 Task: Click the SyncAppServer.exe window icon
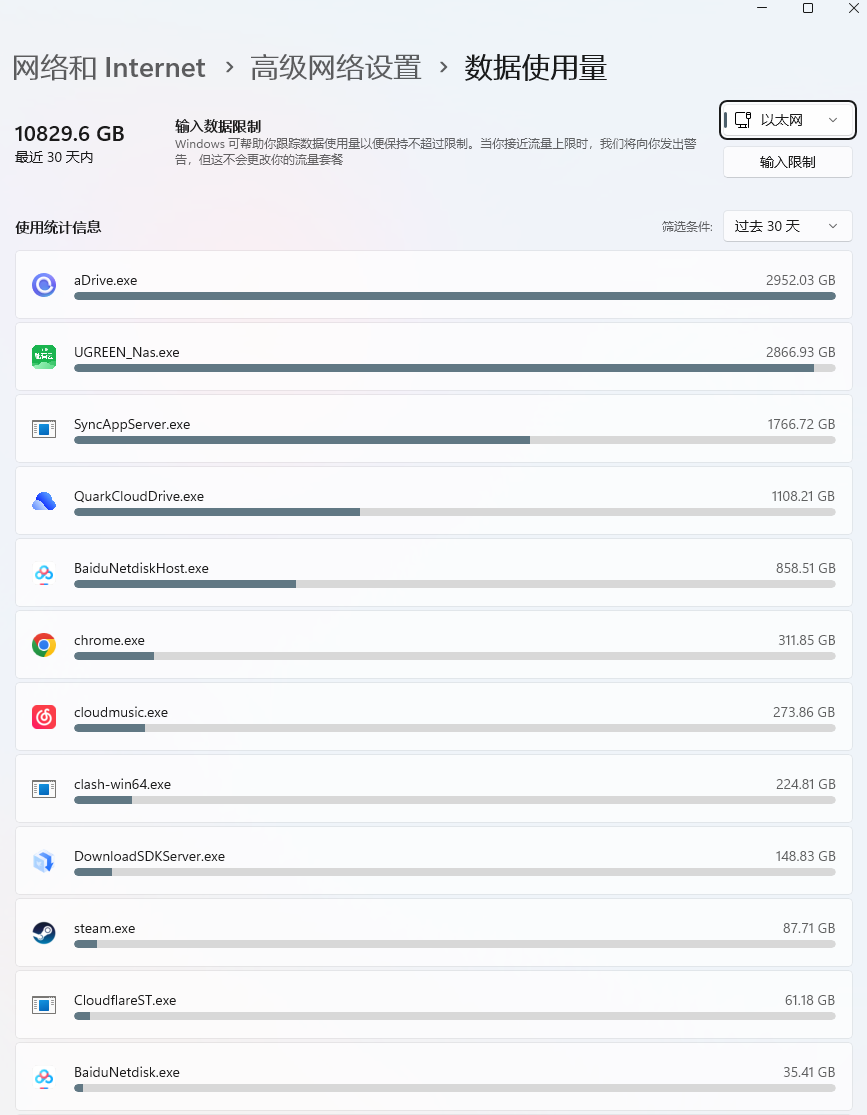44,429
